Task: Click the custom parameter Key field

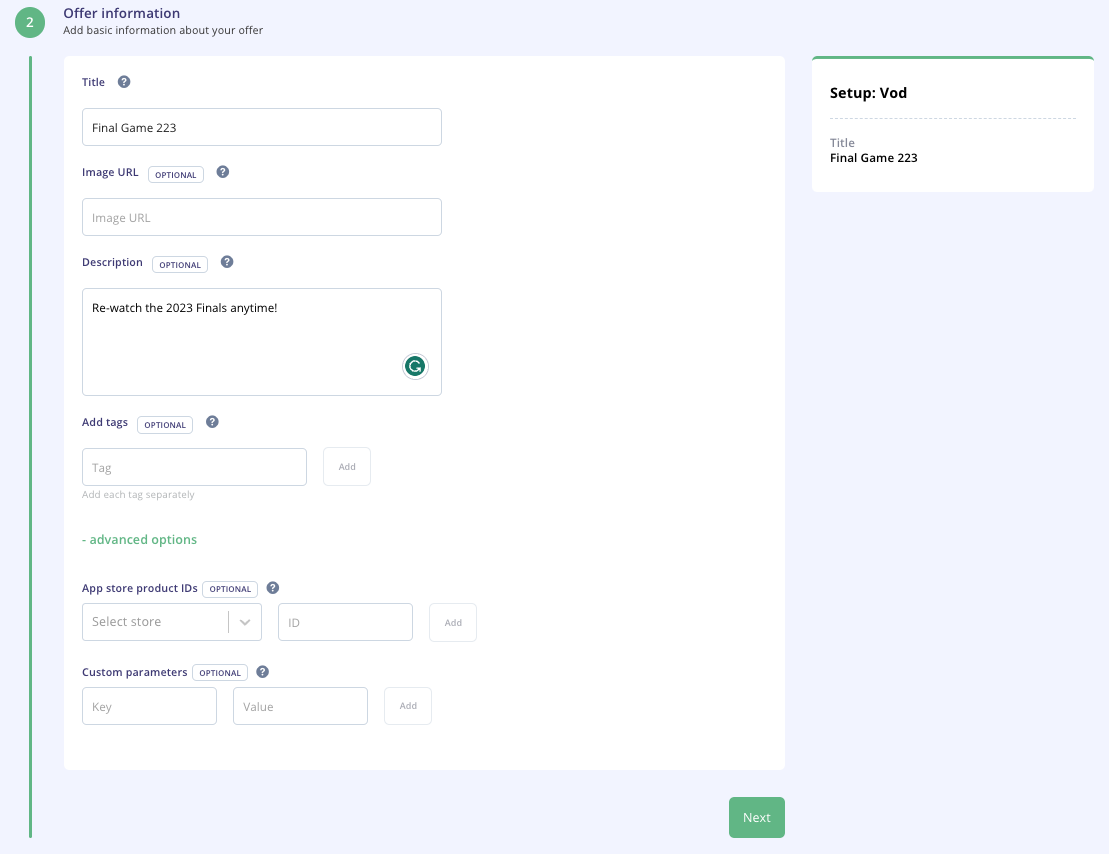Action: [149, 706]
